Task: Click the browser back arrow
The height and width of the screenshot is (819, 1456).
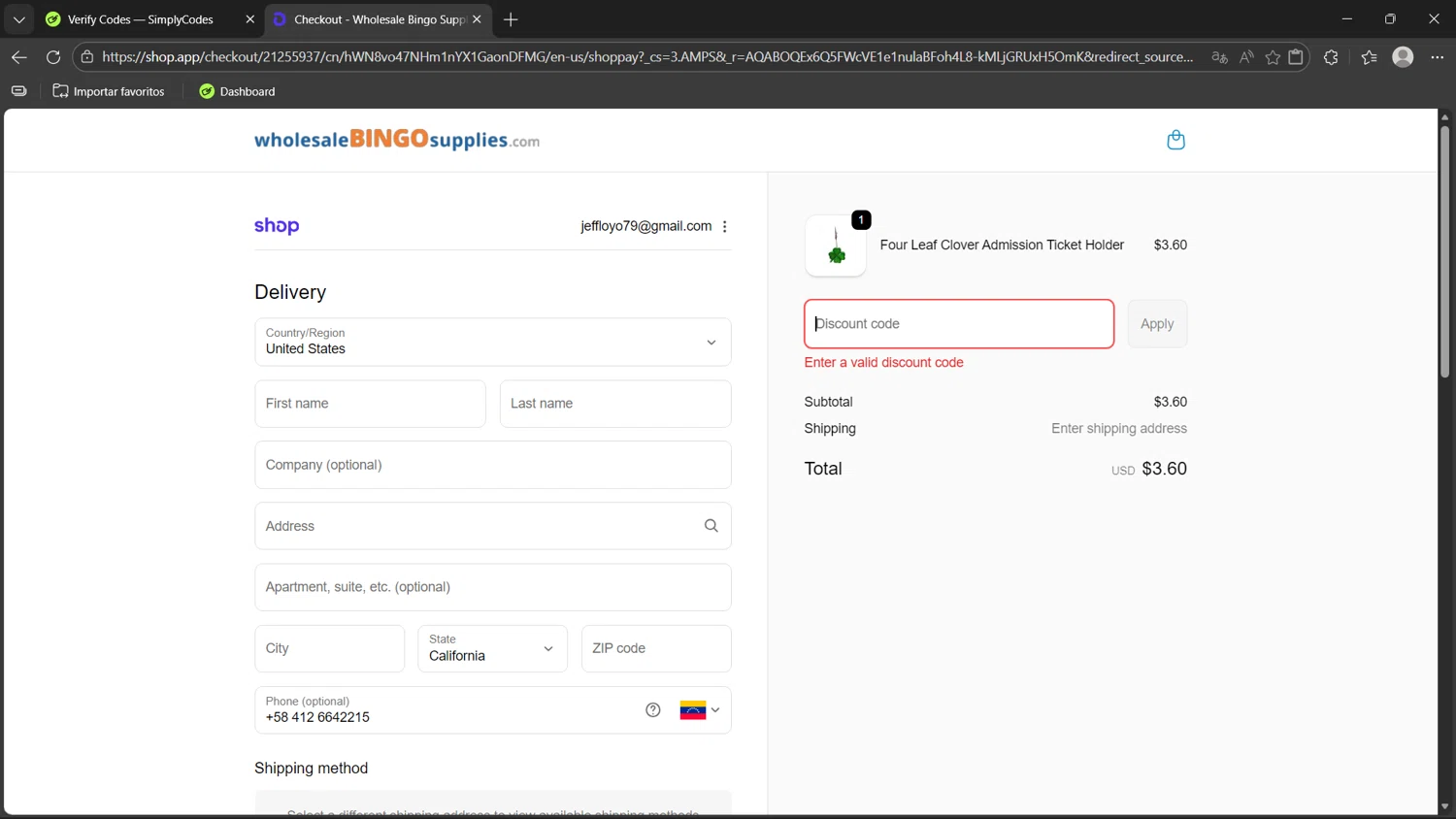Action: [19, 57]
